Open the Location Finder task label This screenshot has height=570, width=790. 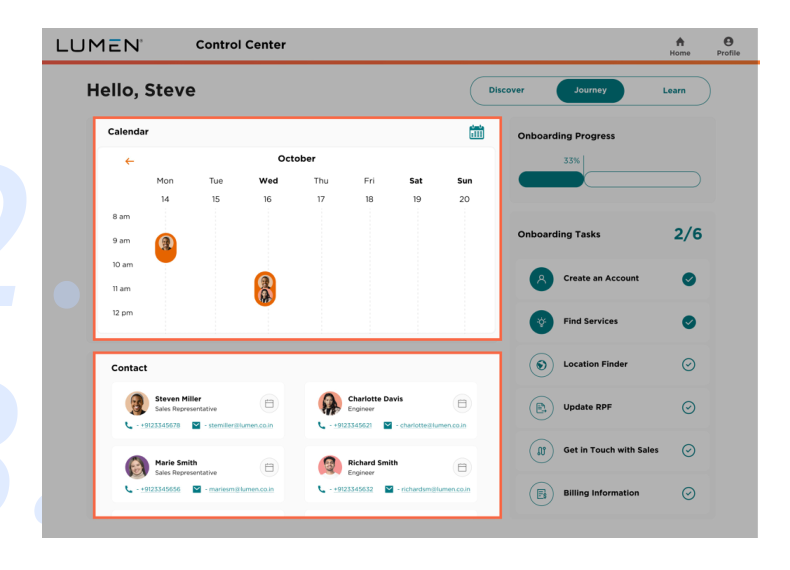click(x=596, y=364)
